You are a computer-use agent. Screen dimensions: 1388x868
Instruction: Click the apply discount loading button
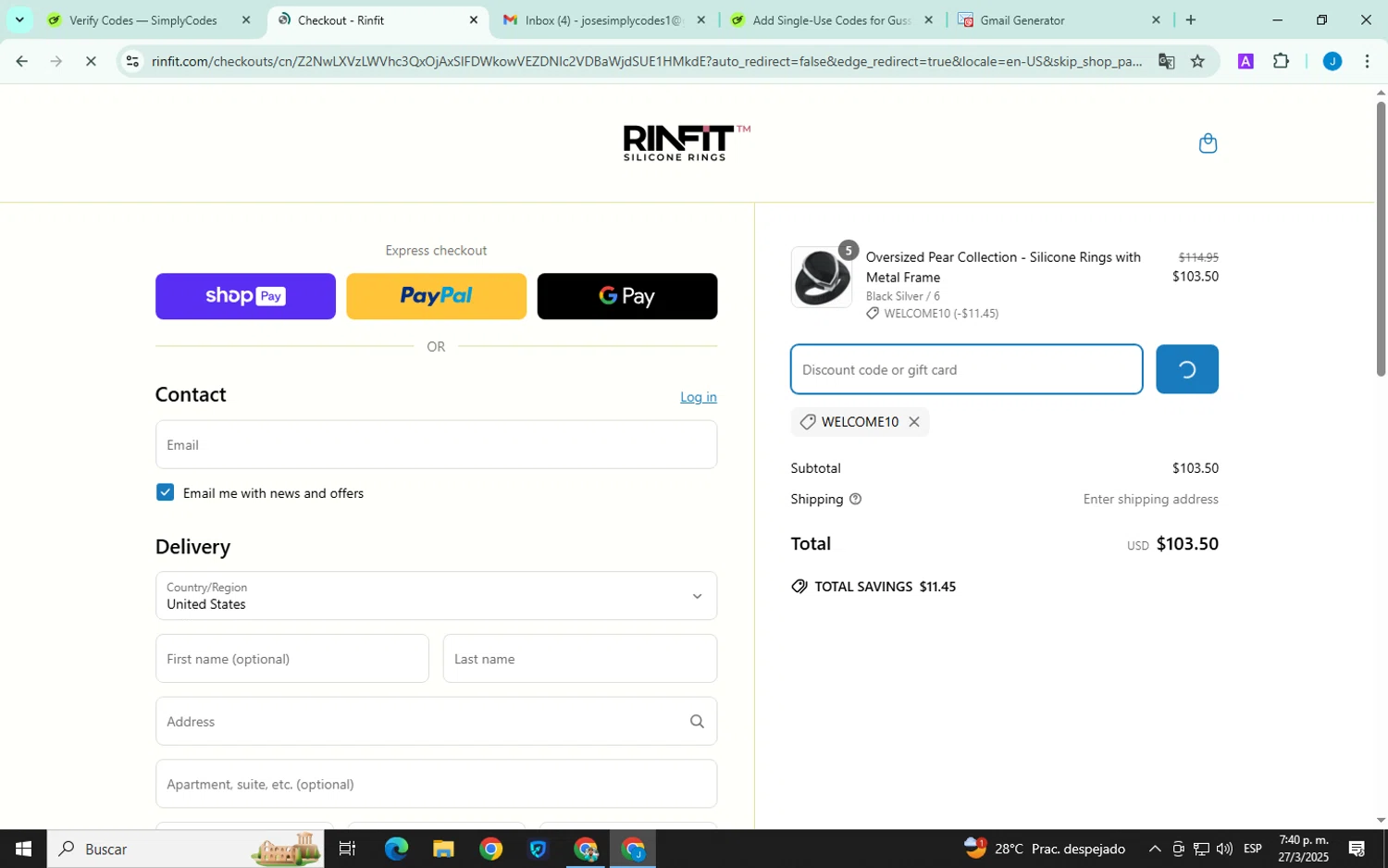[x=1186, y=369]
